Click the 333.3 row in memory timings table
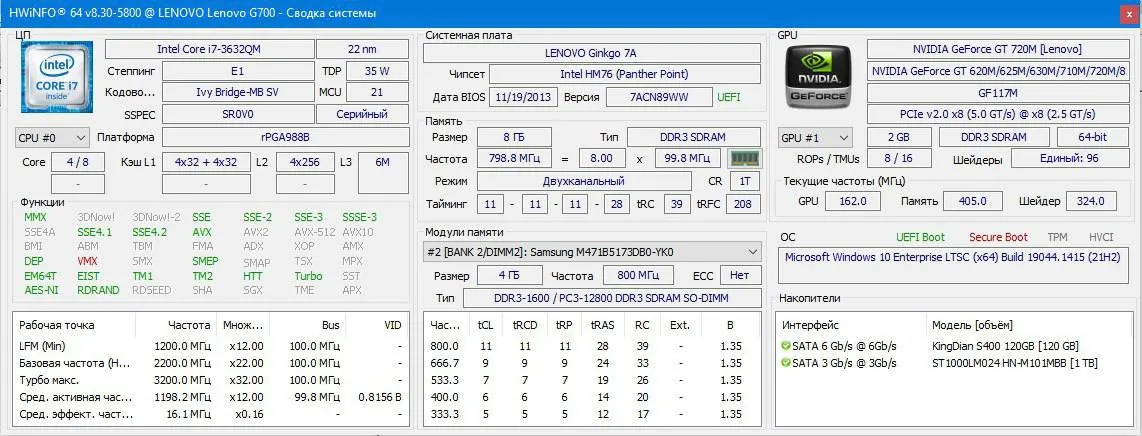Image resolution: width=1142 pixels, height=436 pixels. point(592,414)
